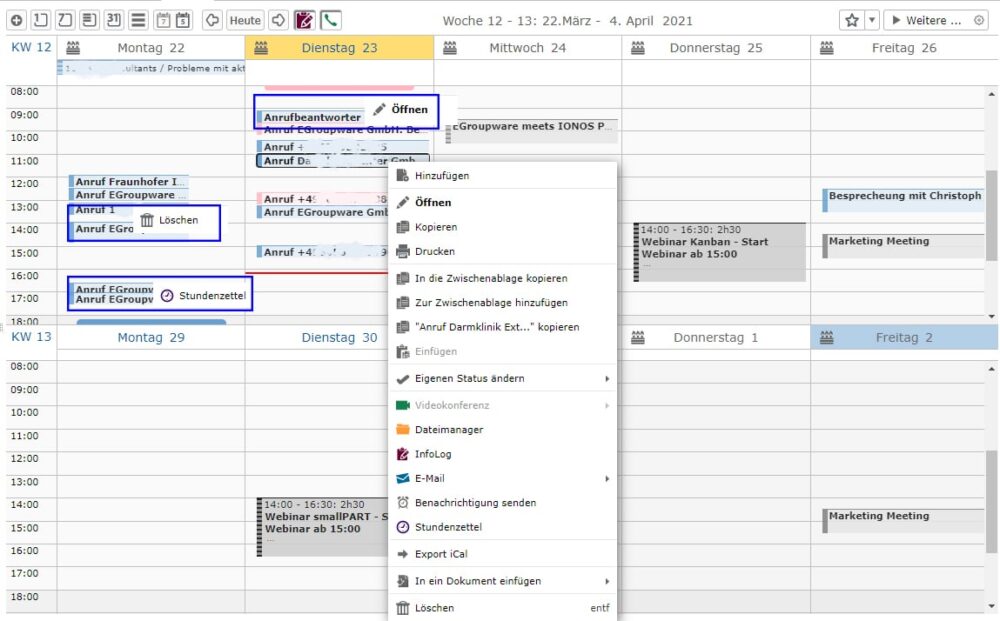Go to next week with right arrow
The width and height of the screenshot is (1000, 621).
[279, 20]
